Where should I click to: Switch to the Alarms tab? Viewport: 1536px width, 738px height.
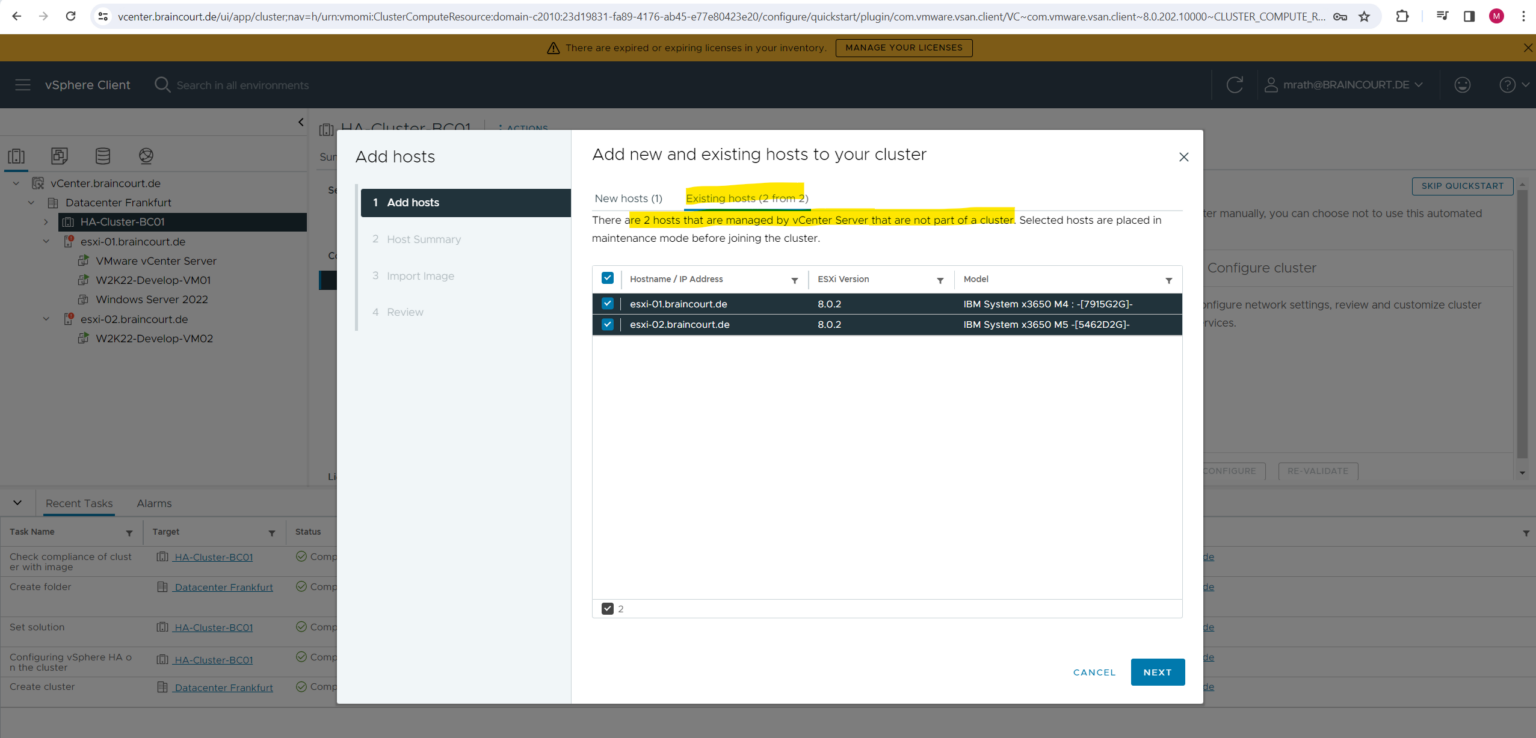(153, 503)
